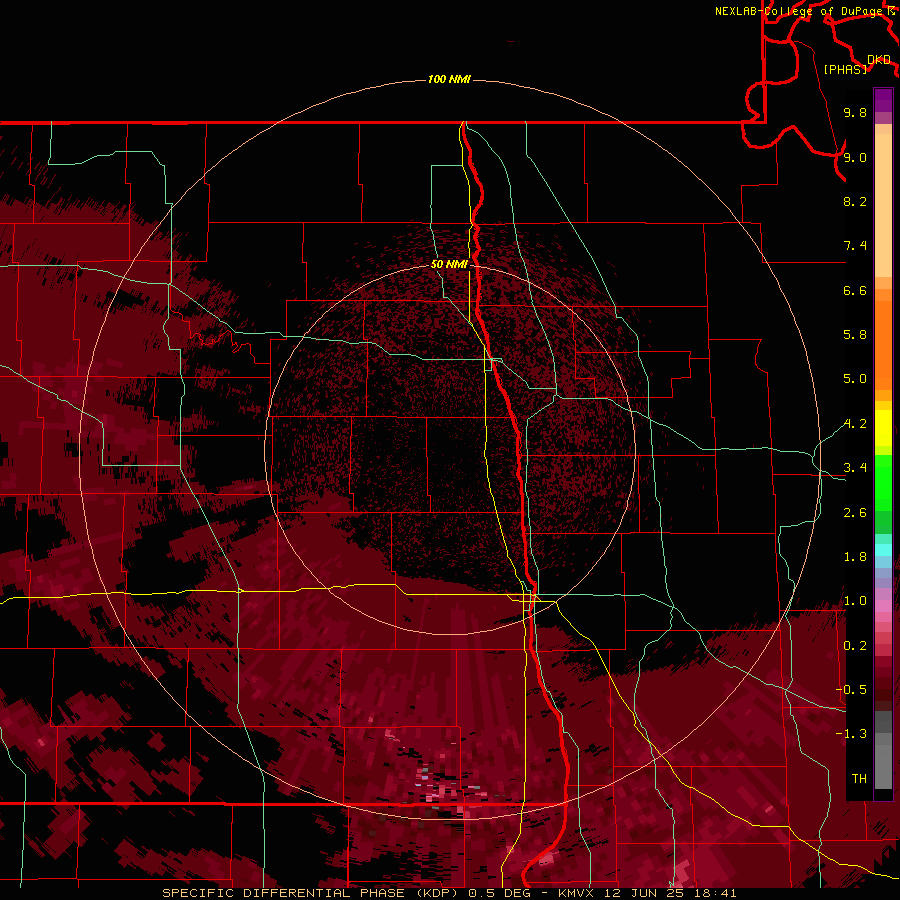Screen dimensions: 900x900
Task: Click the 4.2 value on color scale
Action: [855, 424]
